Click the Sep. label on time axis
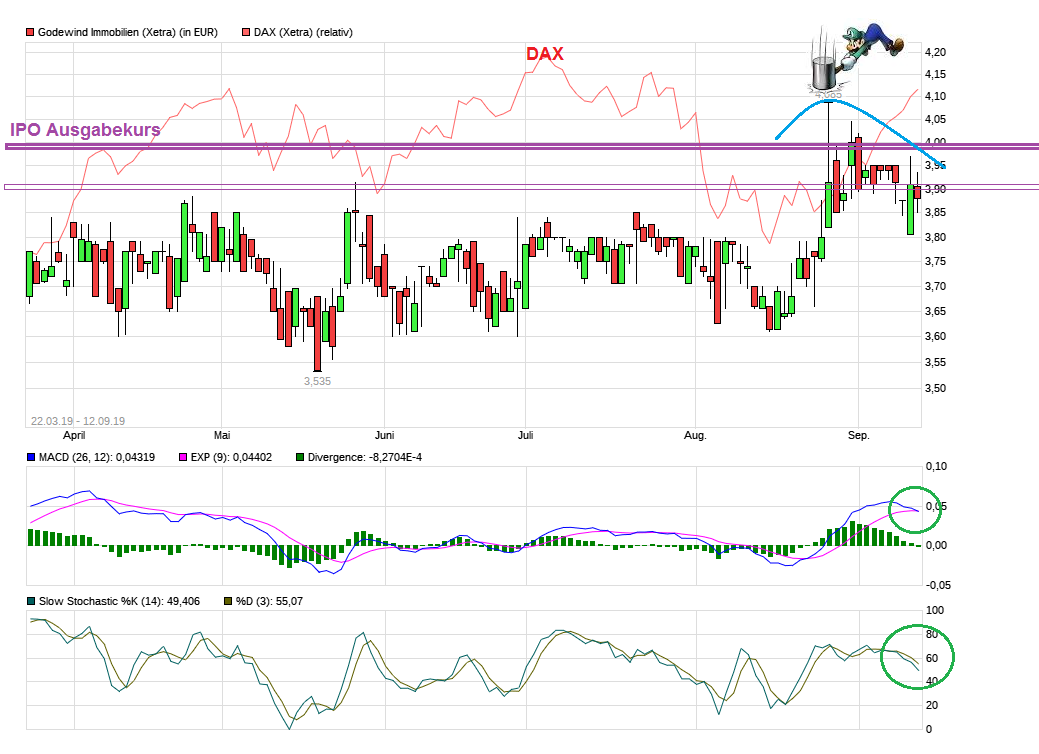 858,436
